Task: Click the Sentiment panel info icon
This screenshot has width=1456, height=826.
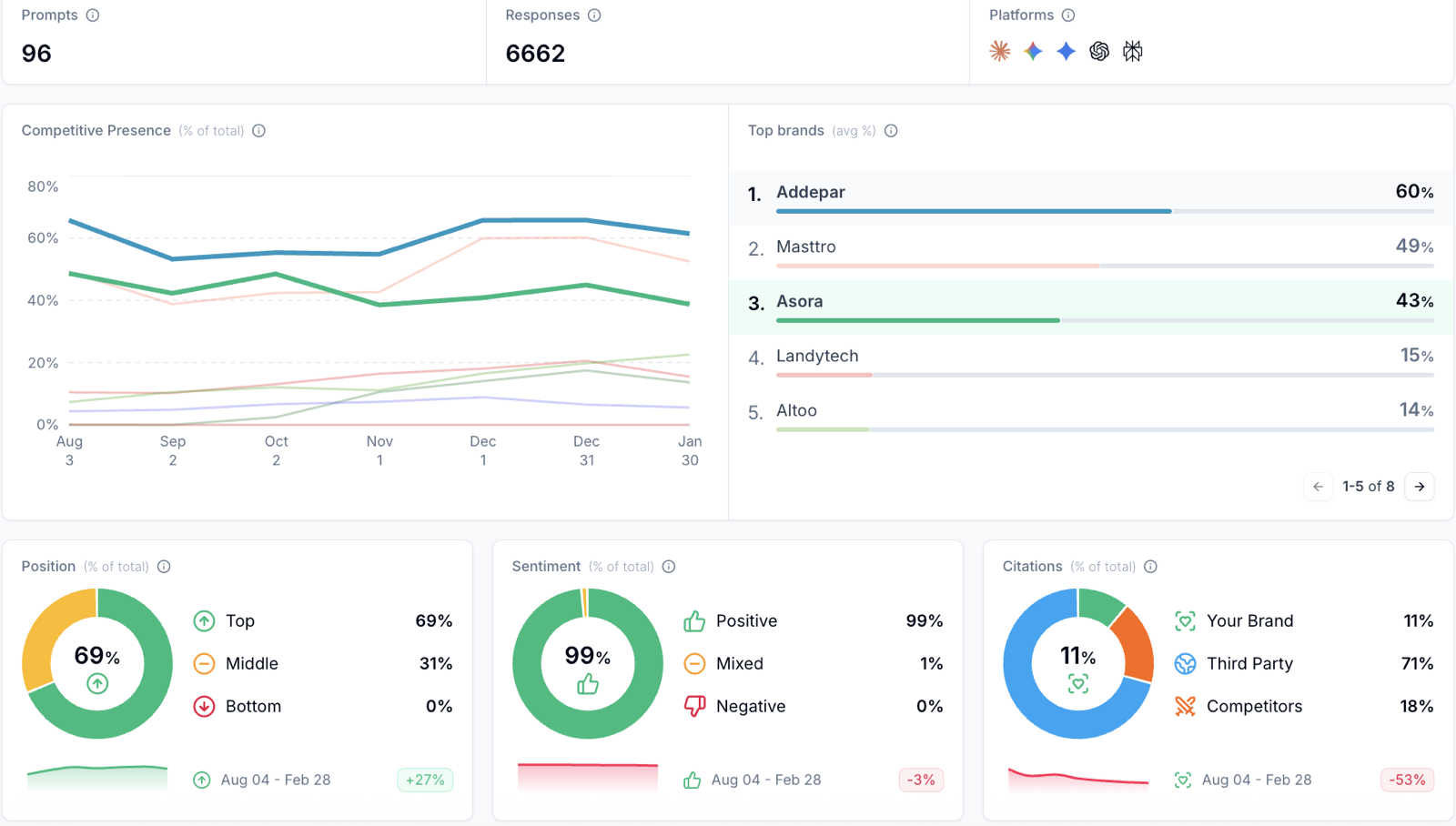Action: tap(669, 567)
